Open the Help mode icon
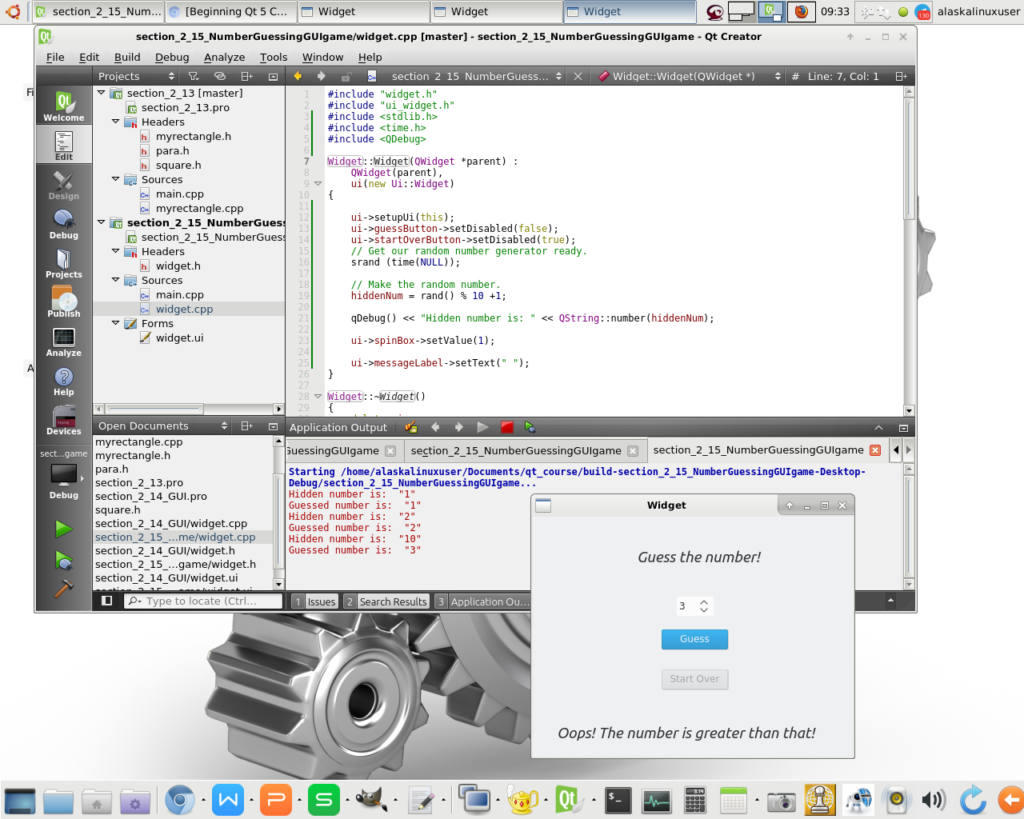This screenshot has height=819, width=1024. [63, 381]
